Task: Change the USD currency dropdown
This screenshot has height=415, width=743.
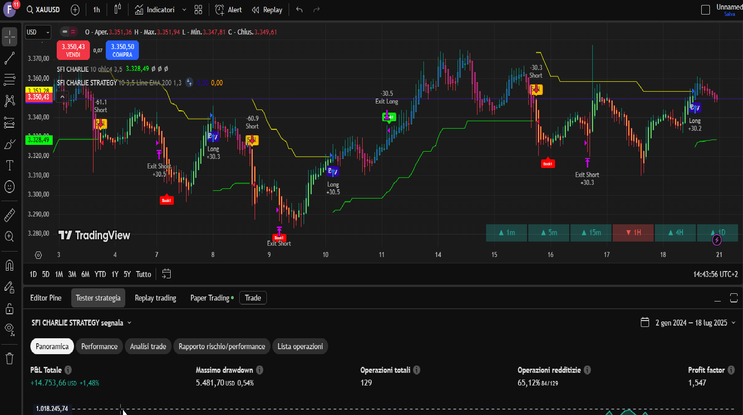Action: 38,32
